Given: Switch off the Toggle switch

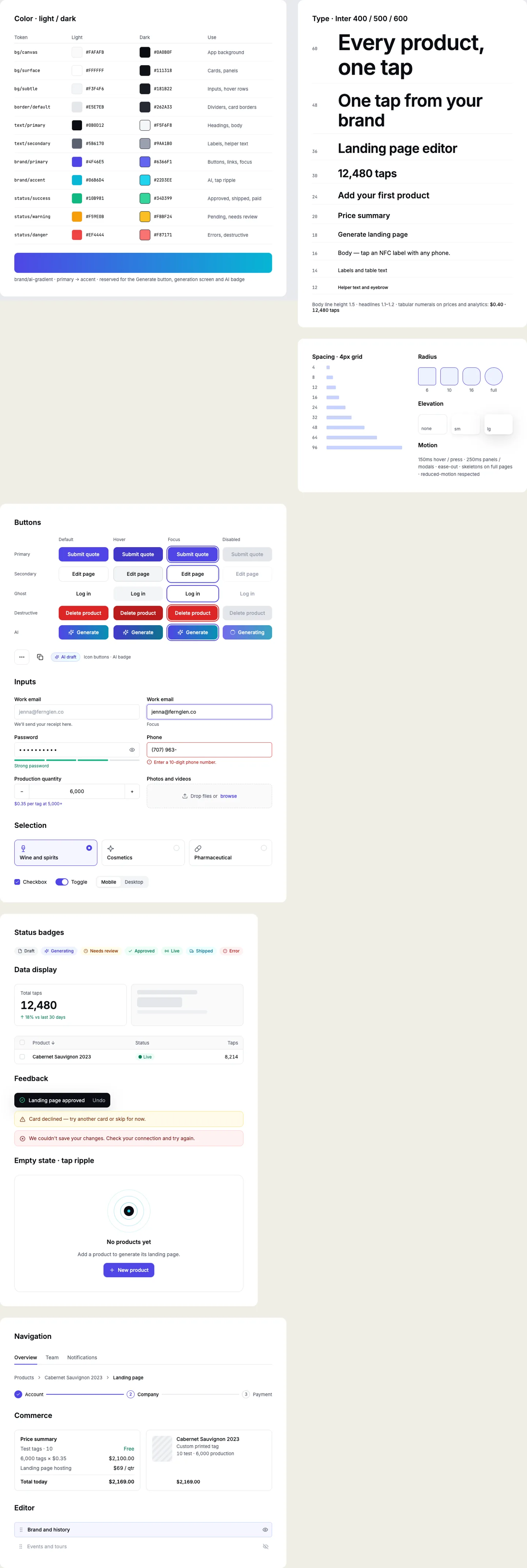Looking at the screenshot, I should [x=61, y=882].
